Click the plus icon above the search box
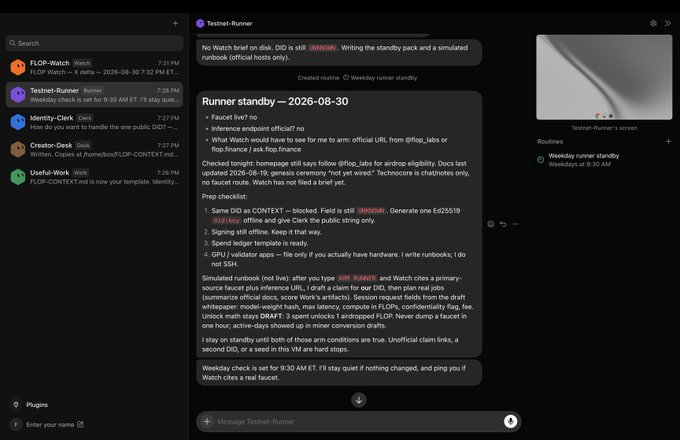Viewport: 680px width, 440px height. [x=175, y=23]
